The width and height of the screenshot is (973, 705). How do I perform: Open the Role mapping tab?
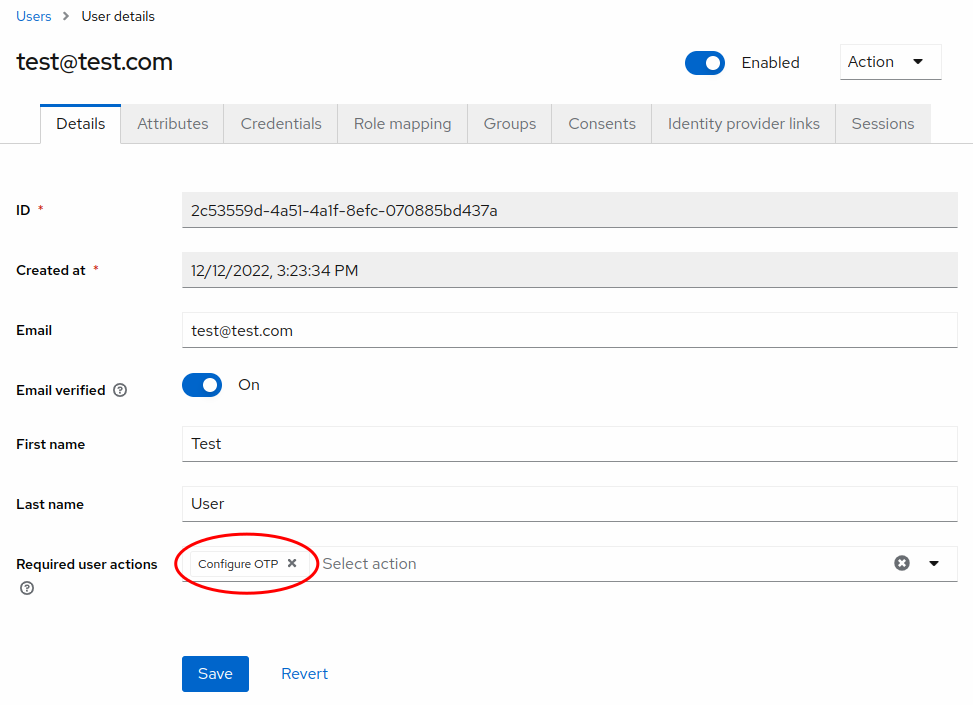click(402, 123)
